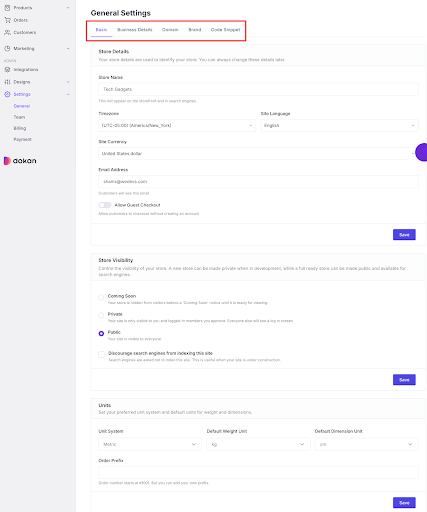This screenshot has height=512, width=427.
Task: Click the Integrations icon in sidebar
Action: [x=7, y=69]
